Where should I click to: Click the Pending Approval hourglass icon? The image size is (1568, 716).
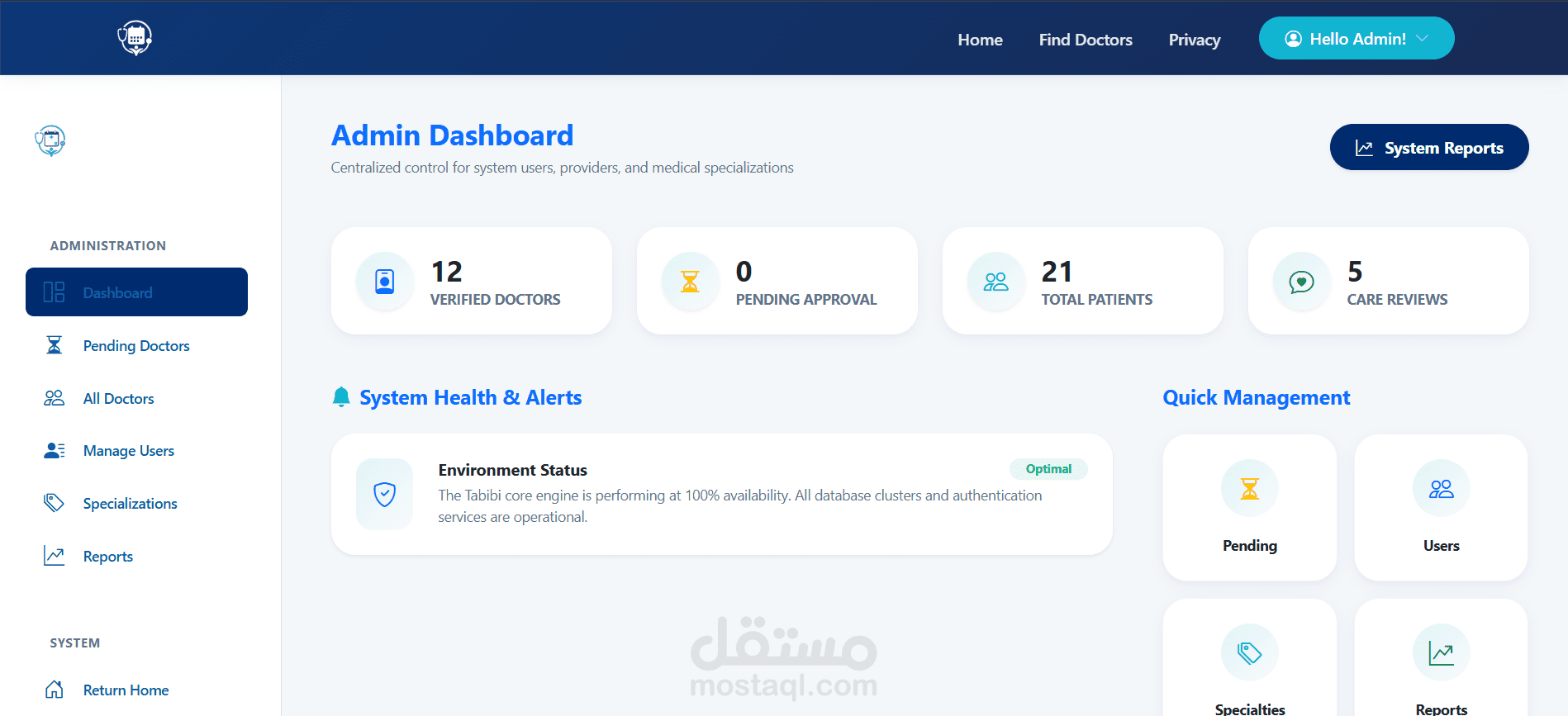(x=690, y=282)
